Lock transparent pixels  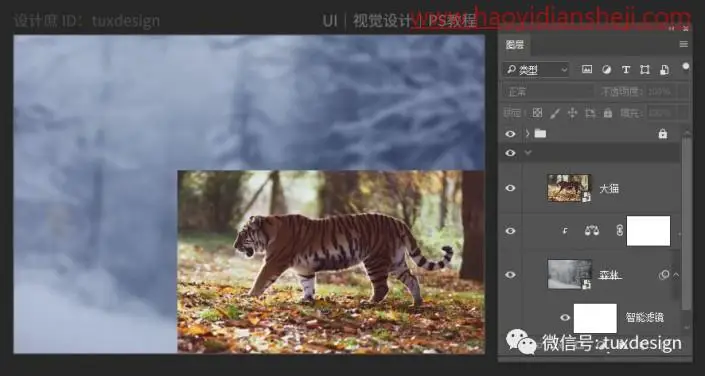537,113
